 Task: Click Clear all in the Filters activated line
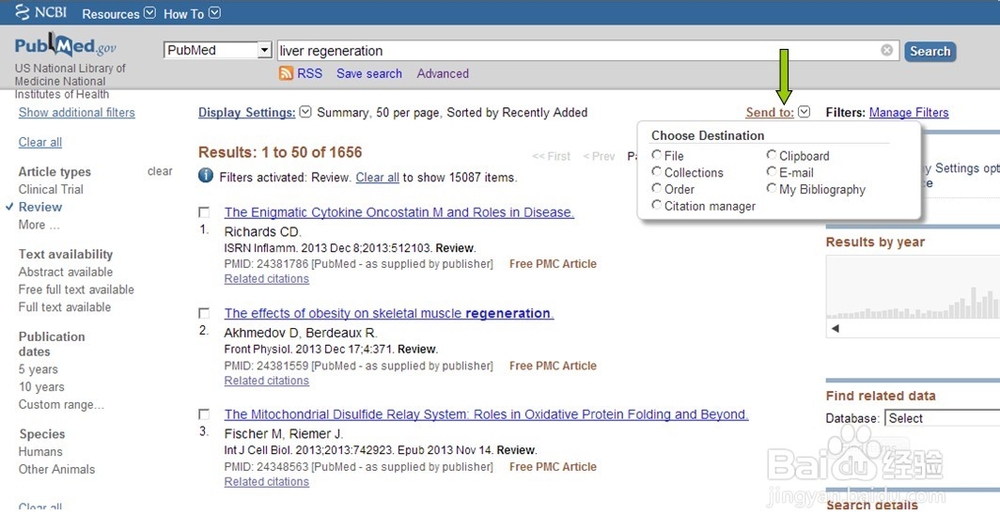pyautogui.click(x=378, y=177)
